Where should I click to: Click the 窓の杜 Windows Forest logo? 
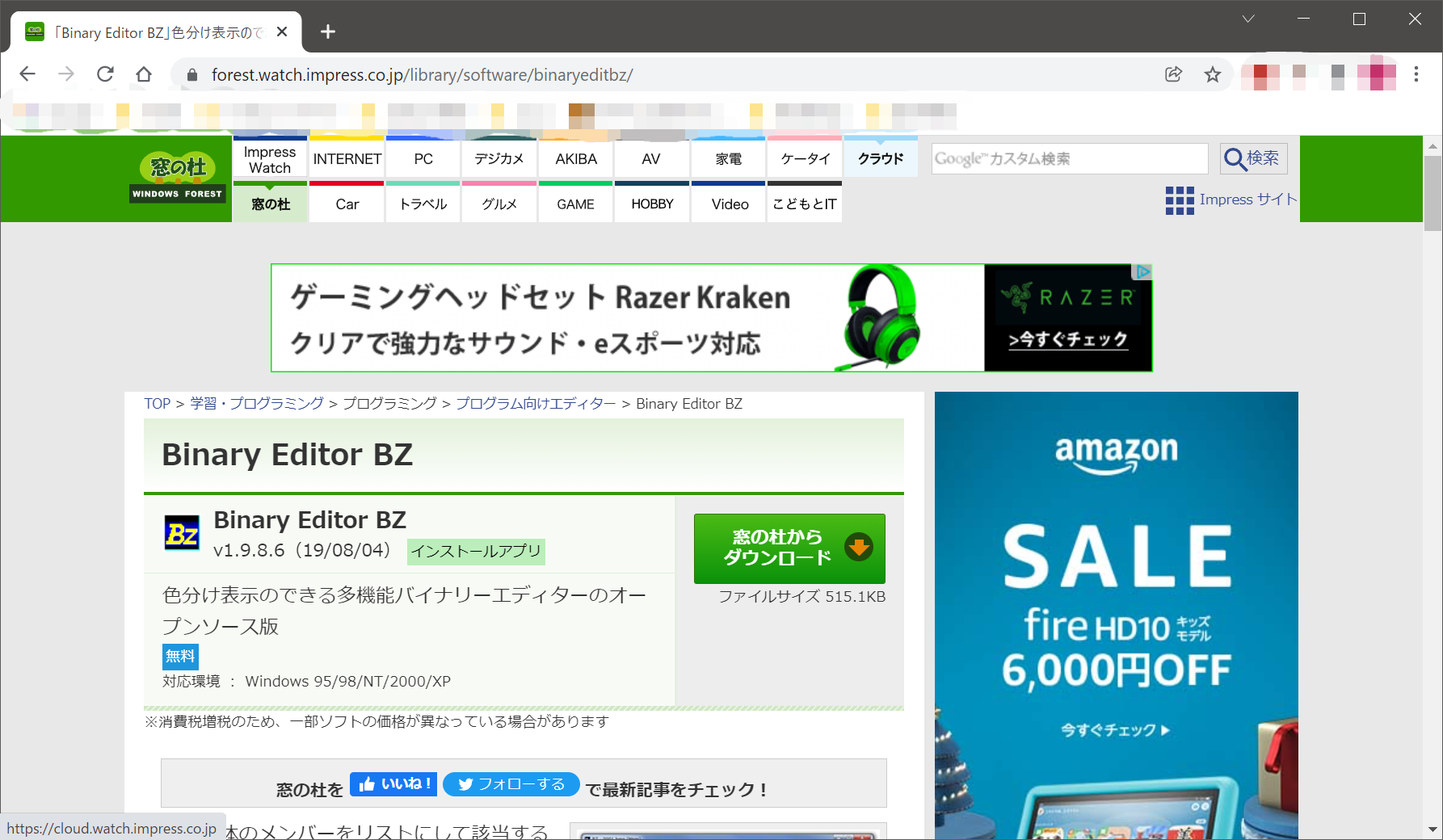tap(177, 177)
